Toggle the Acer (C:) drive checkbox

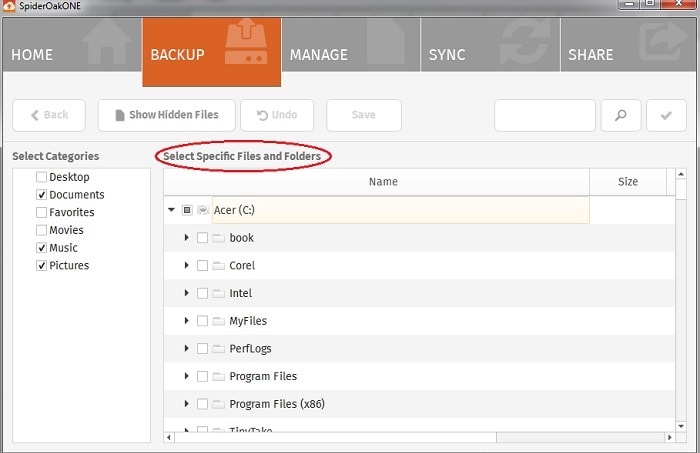187,210
